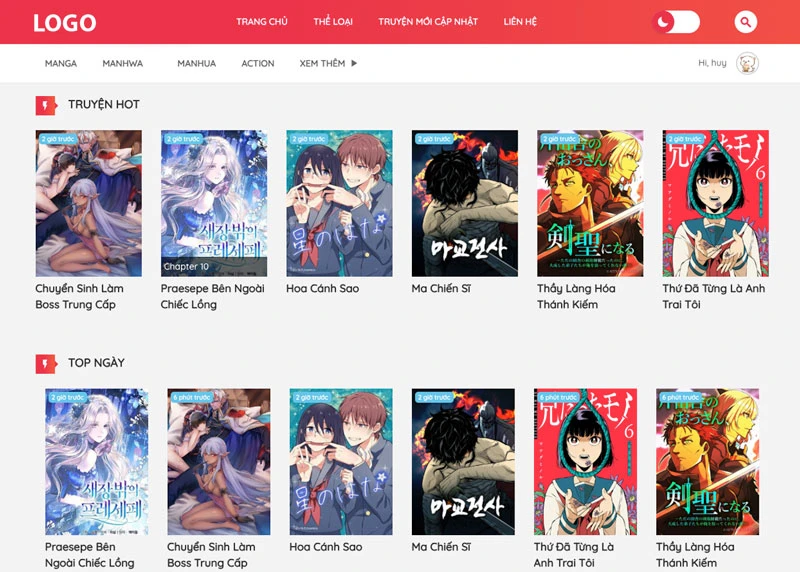The width and height of the screenshot is (800, 572).
Task: Click Chapter 10 label on Praesepe cover
Action: tap(187, 267)
